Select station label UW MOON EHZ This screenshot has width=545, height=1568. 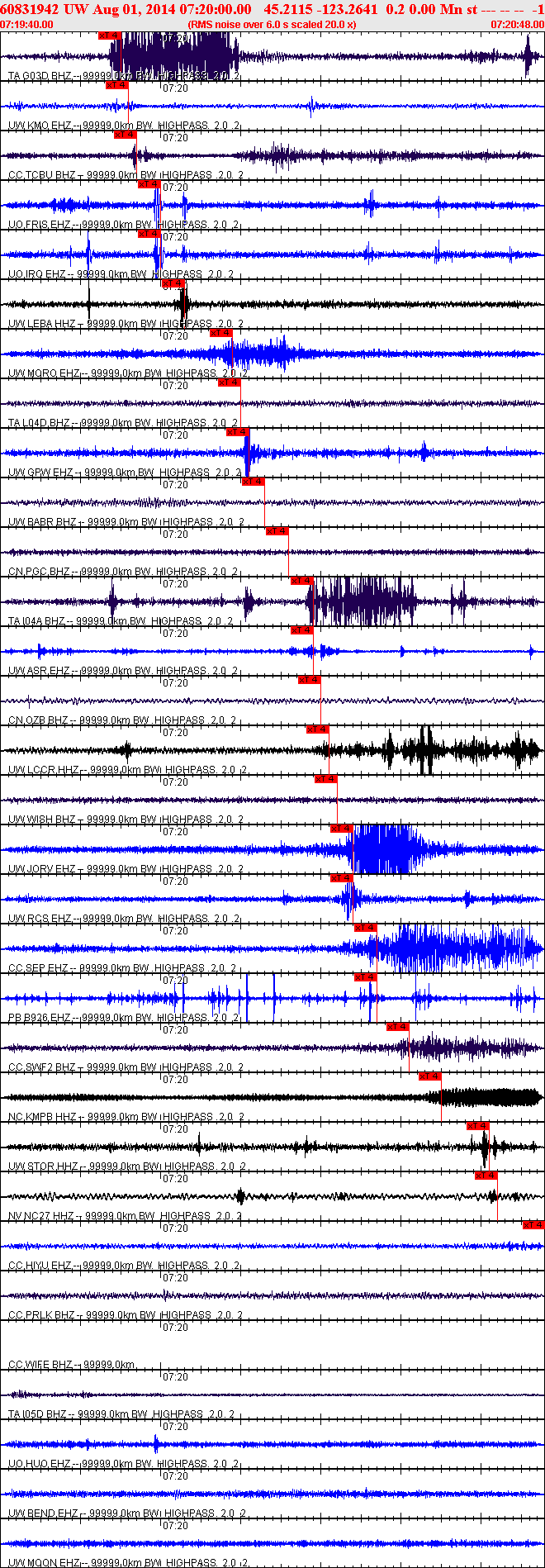(x=45, y=1563)
